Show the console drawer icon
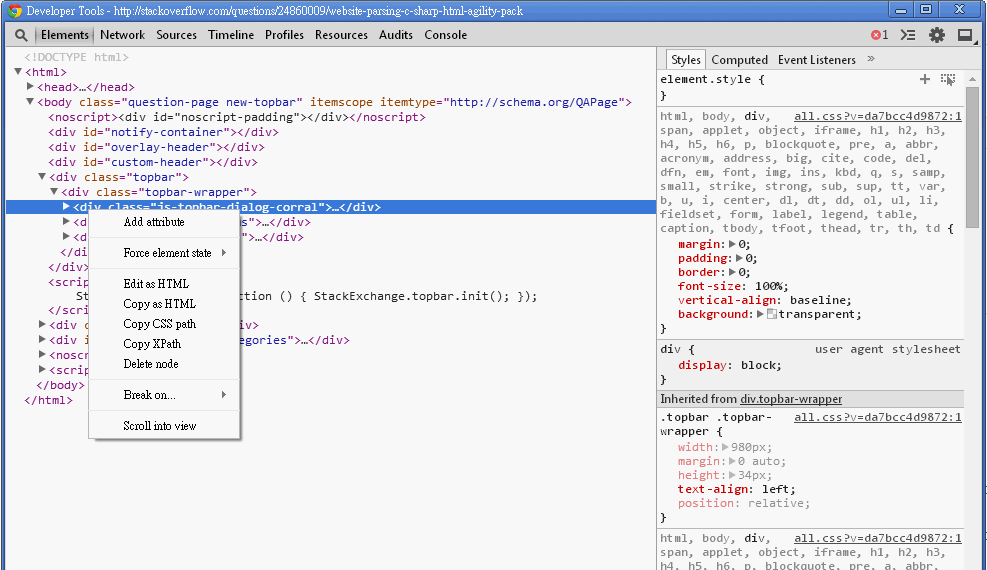The image size is (987, 570). (908, 35)
